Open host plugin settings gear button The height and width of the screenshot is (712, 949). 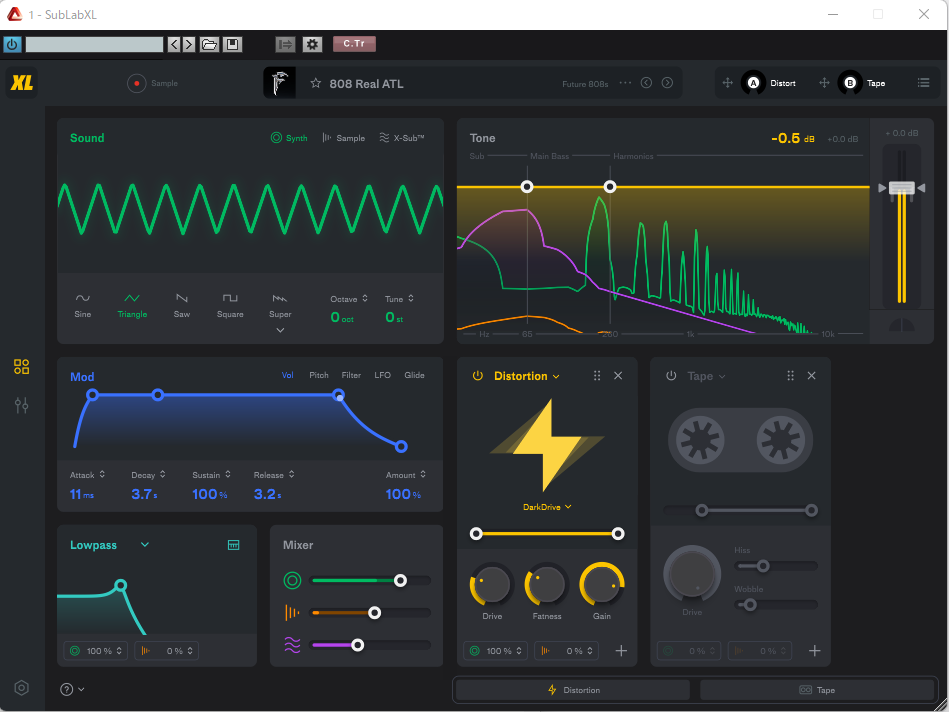tap(312, 44)
